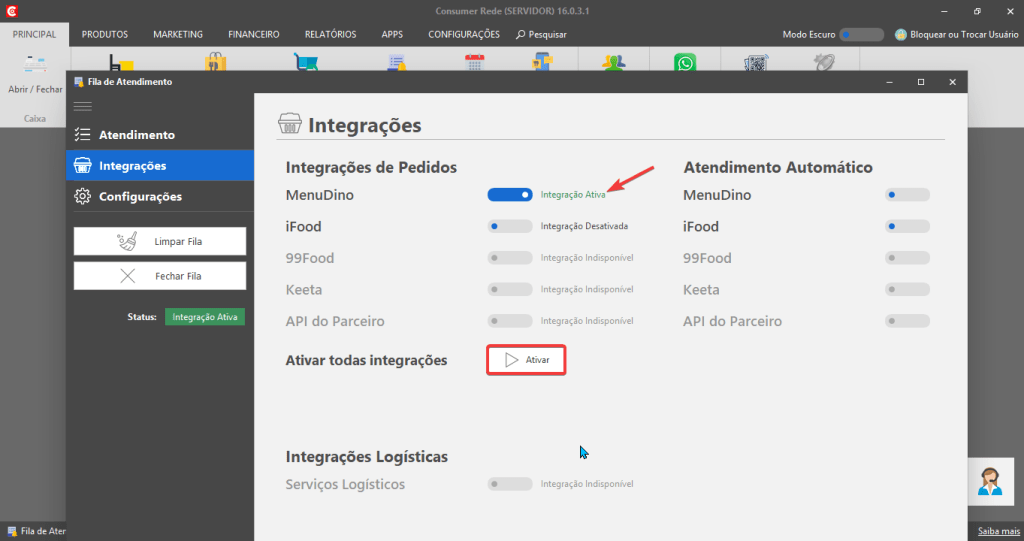Open the RELATÓRIOS ribbon tab

[330, 34]
